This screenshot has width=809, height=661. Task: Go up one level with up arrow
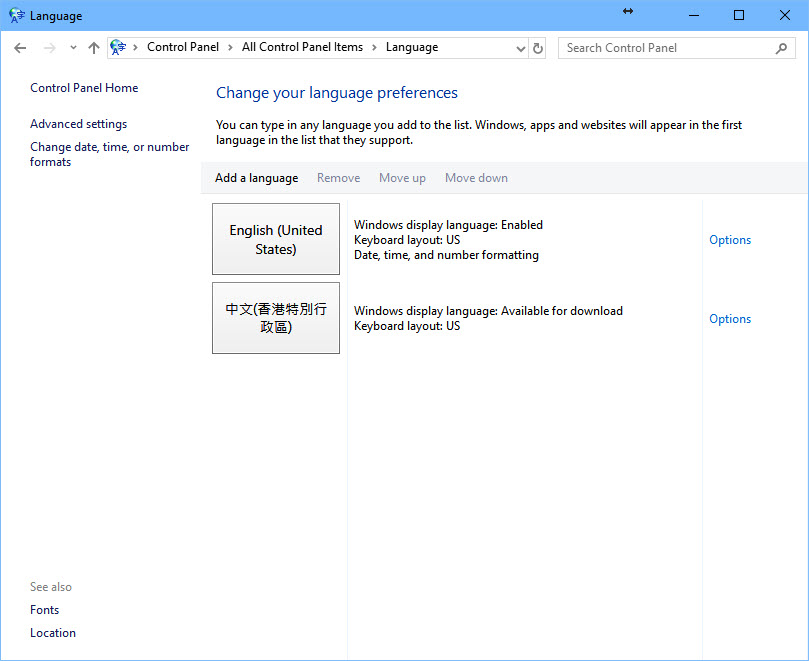93,48
